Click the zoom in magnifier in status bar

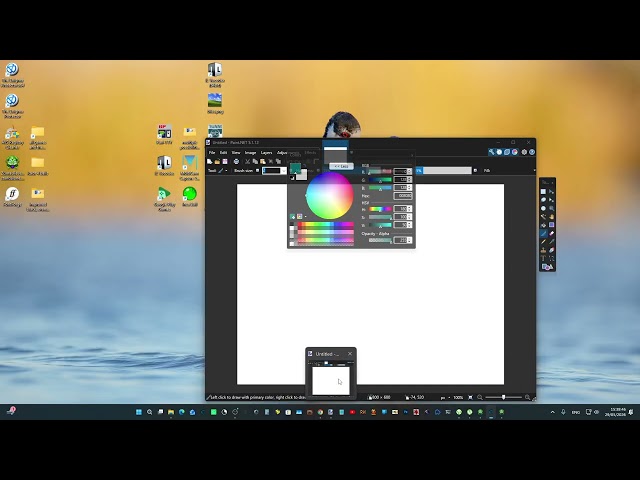(x=527, y=397)
